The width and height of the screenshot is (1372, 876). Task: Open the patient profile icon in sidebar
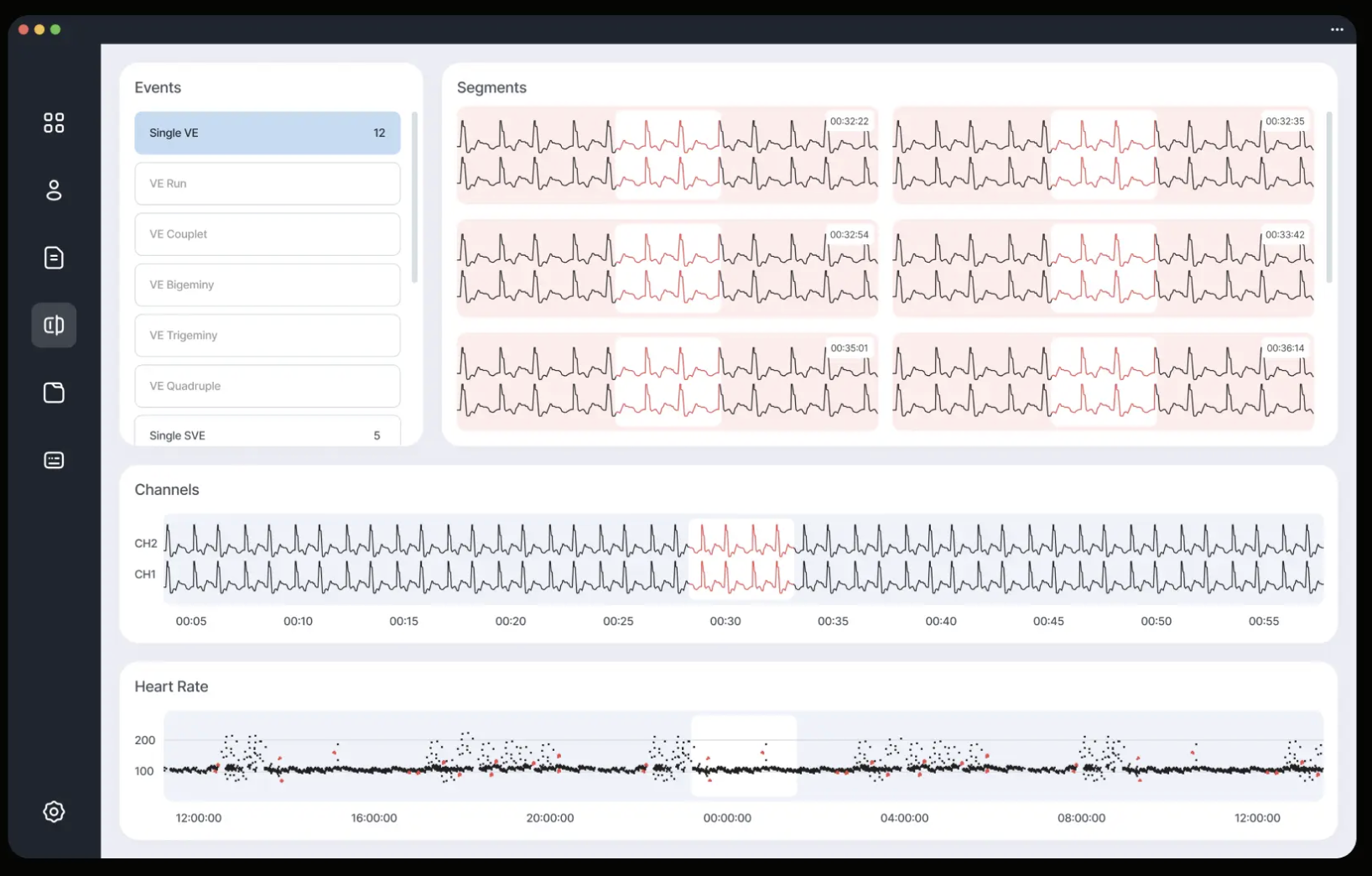(x=54, y=190)
